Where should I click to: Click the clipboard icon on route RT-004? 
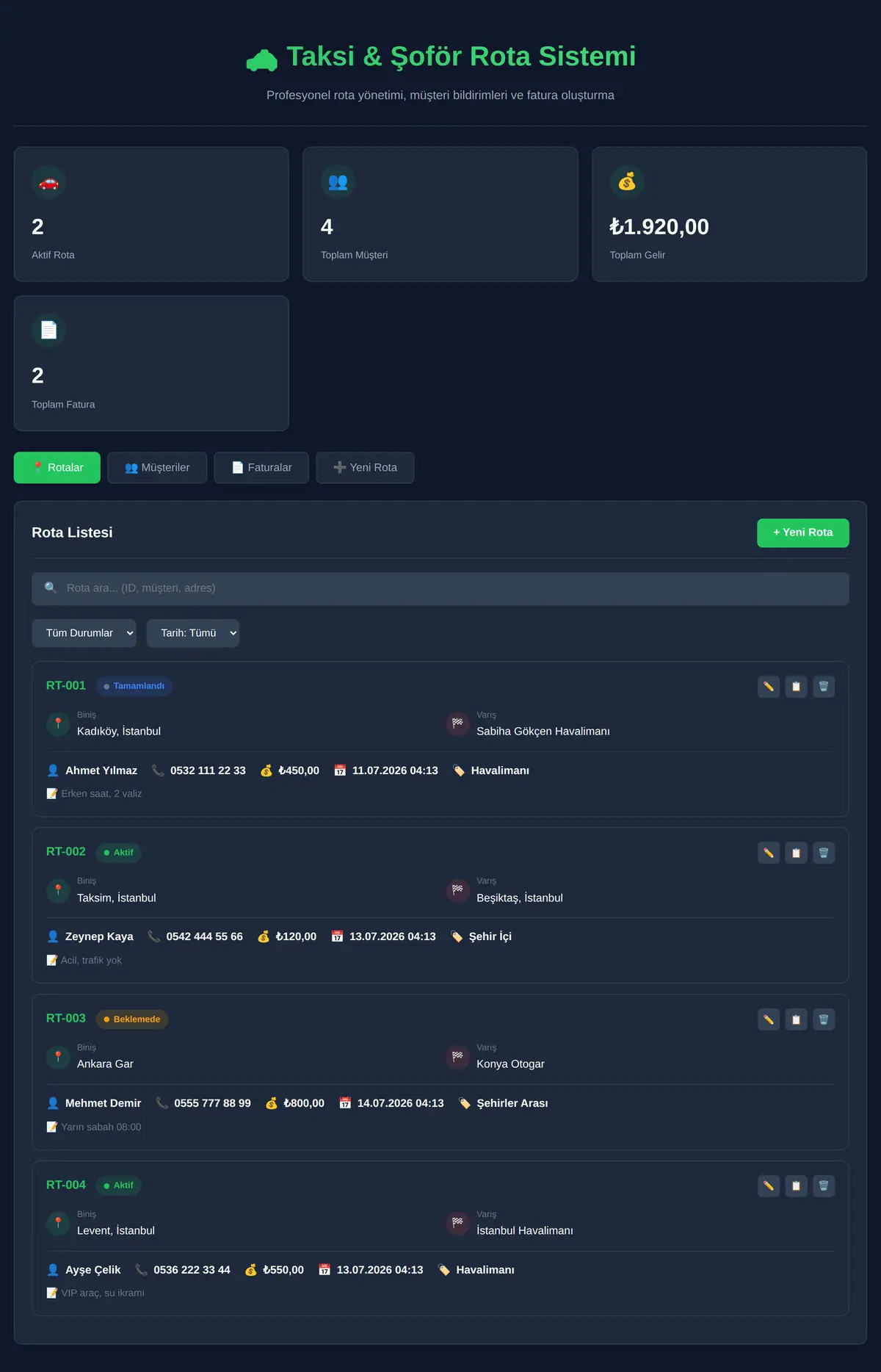pyautogui.click(x=796, y=1186)
